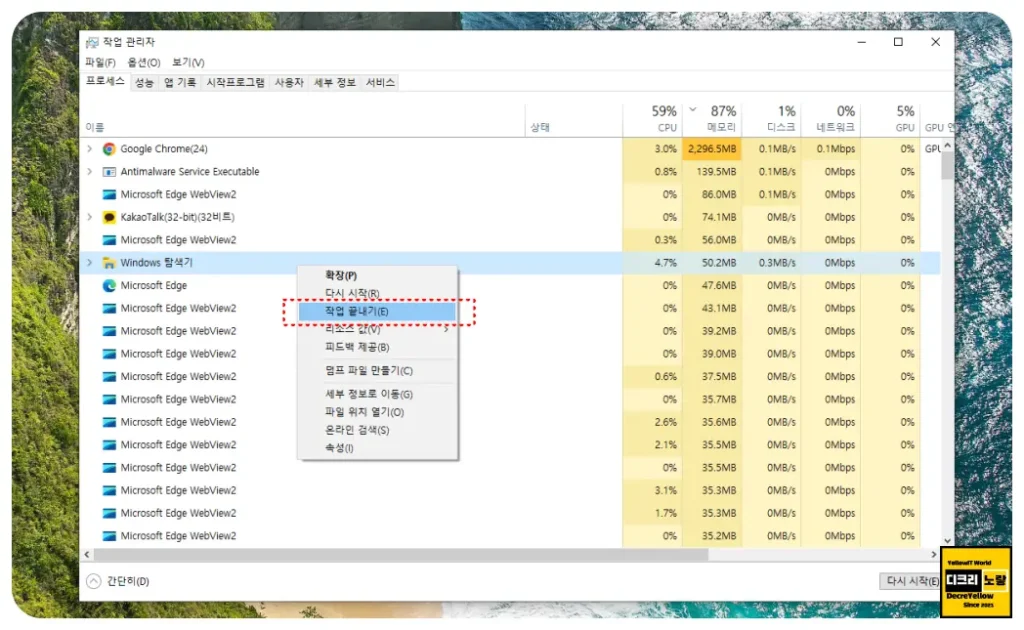Switch to the 성능 tab
This screenshot has height=630, width=1024.
pyautogui.click(x=144, y=82)
